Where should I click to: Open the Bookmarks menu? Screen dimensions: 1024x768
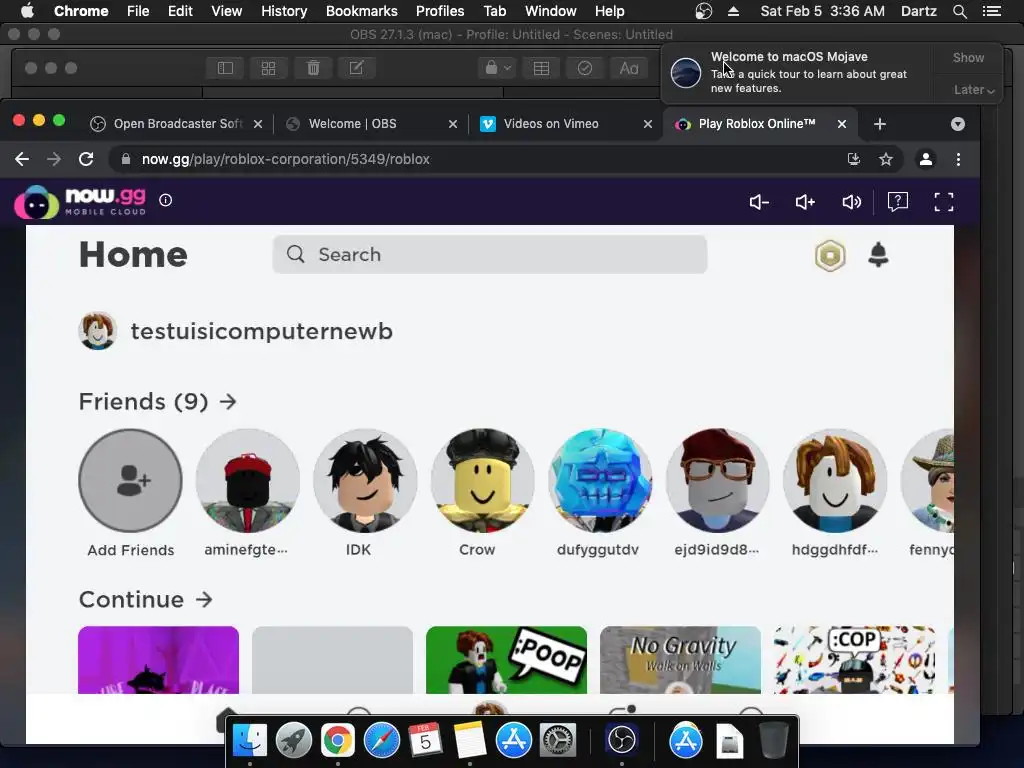(361, 11)
